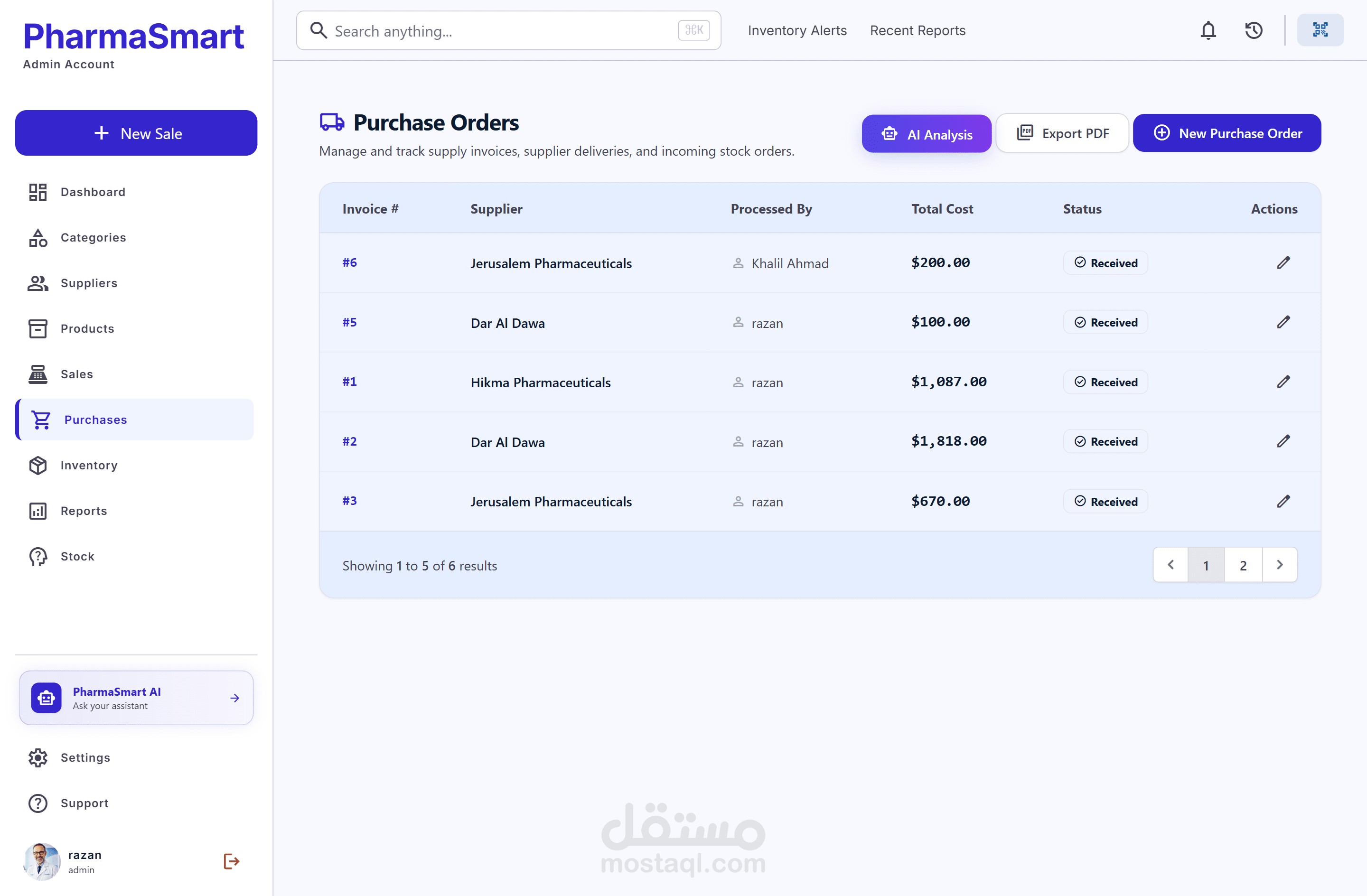Image resolution: width=1367 pixels, height=896 pixels.
Task: Open invoice #2 link
Action: coord(349,441)
